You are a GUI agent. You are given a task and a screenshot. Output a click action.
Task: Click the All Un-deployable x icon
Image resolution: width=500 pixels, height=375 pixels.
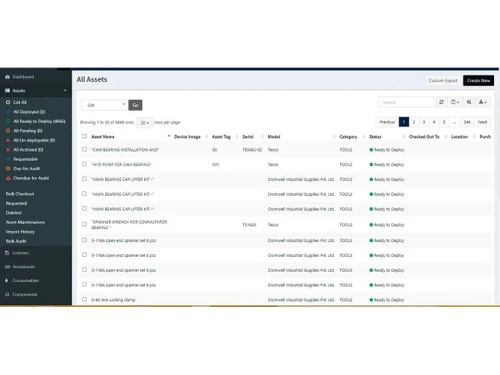(8, 140)
